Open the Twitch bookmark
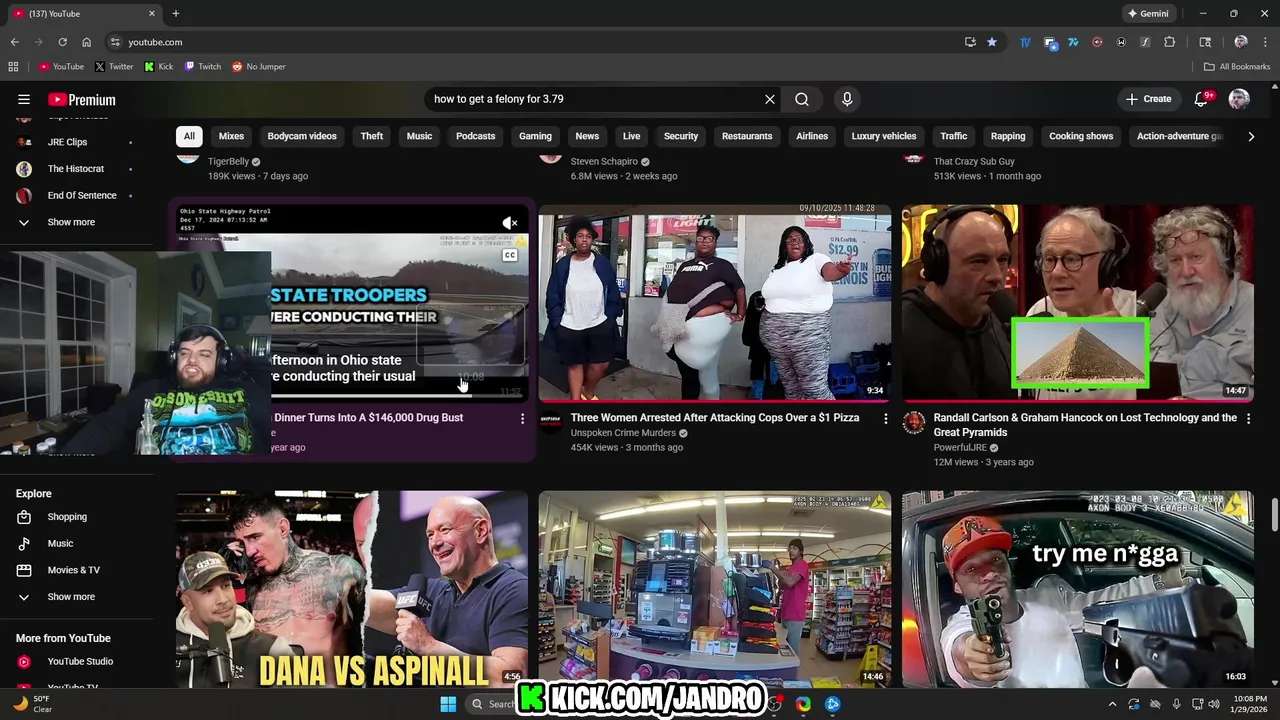The width and height of the screenshot is (1280, 720). pos(203,67)
